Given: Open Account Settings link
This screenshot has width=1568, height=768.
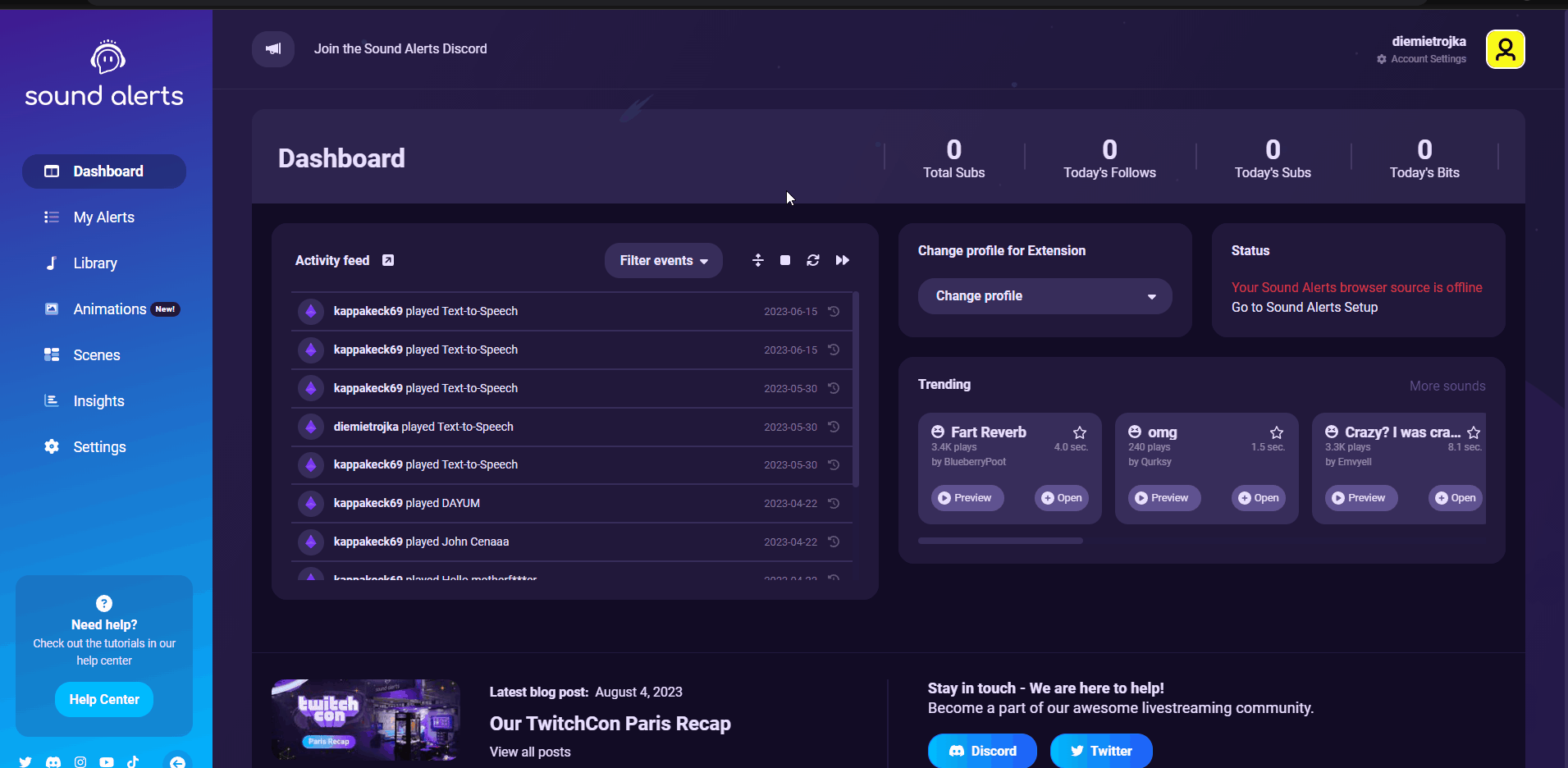Looking at the screenshot, I should (x=1421, y=59).
